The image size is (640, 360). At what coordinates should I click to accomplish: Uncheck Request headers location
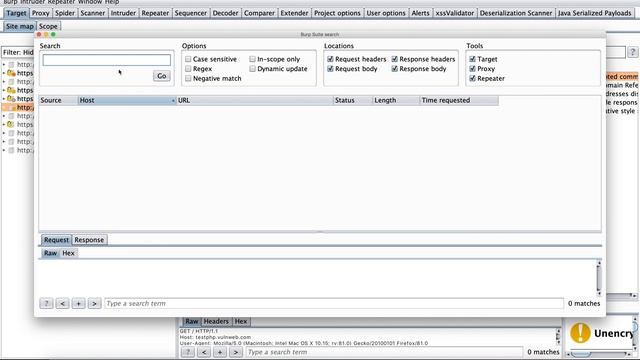pos(330,59)
